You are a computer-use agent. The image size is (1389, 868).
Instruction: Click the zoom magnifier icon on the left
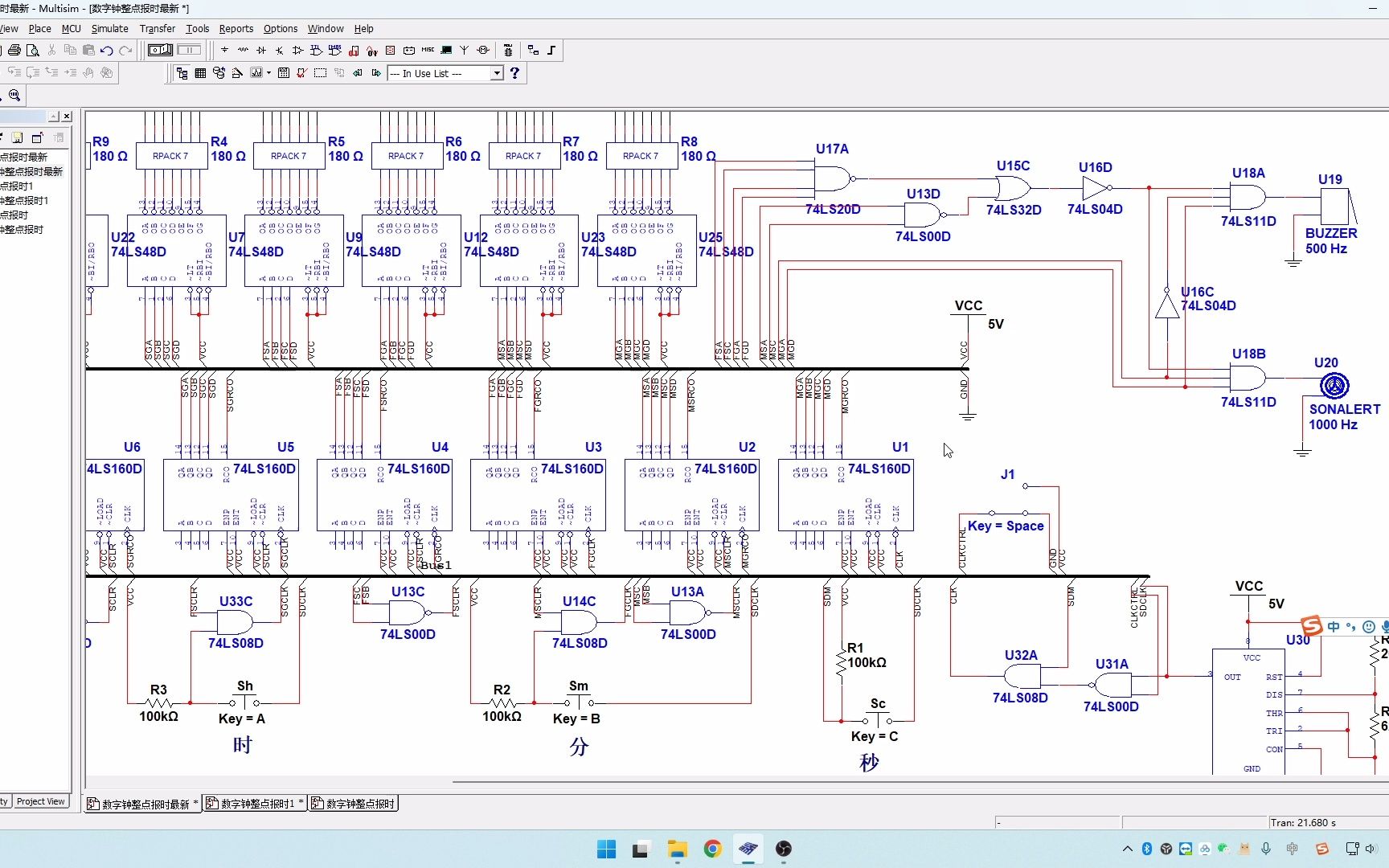[14, 95]
